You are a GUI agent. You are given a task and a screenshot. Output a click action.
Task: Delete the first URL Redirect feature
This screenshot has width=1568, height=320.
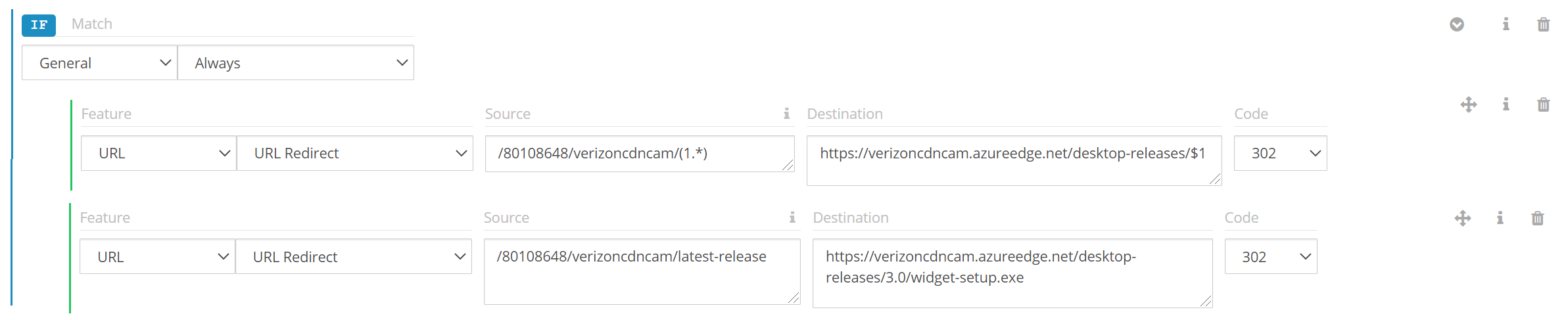[x=1543, y=104]
